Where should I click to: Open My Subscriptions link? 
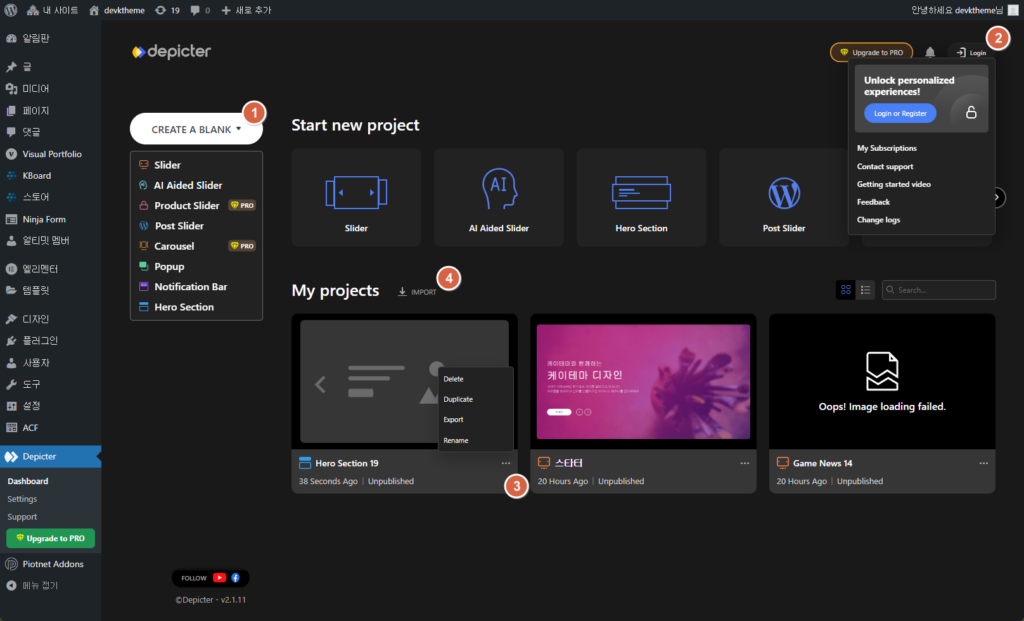pyautogui.click(x=886, y=148)
